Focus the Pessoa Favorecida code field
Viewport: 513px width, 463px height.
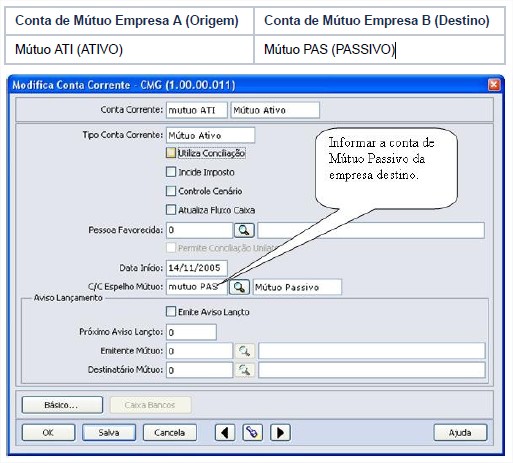coord(199,230)
